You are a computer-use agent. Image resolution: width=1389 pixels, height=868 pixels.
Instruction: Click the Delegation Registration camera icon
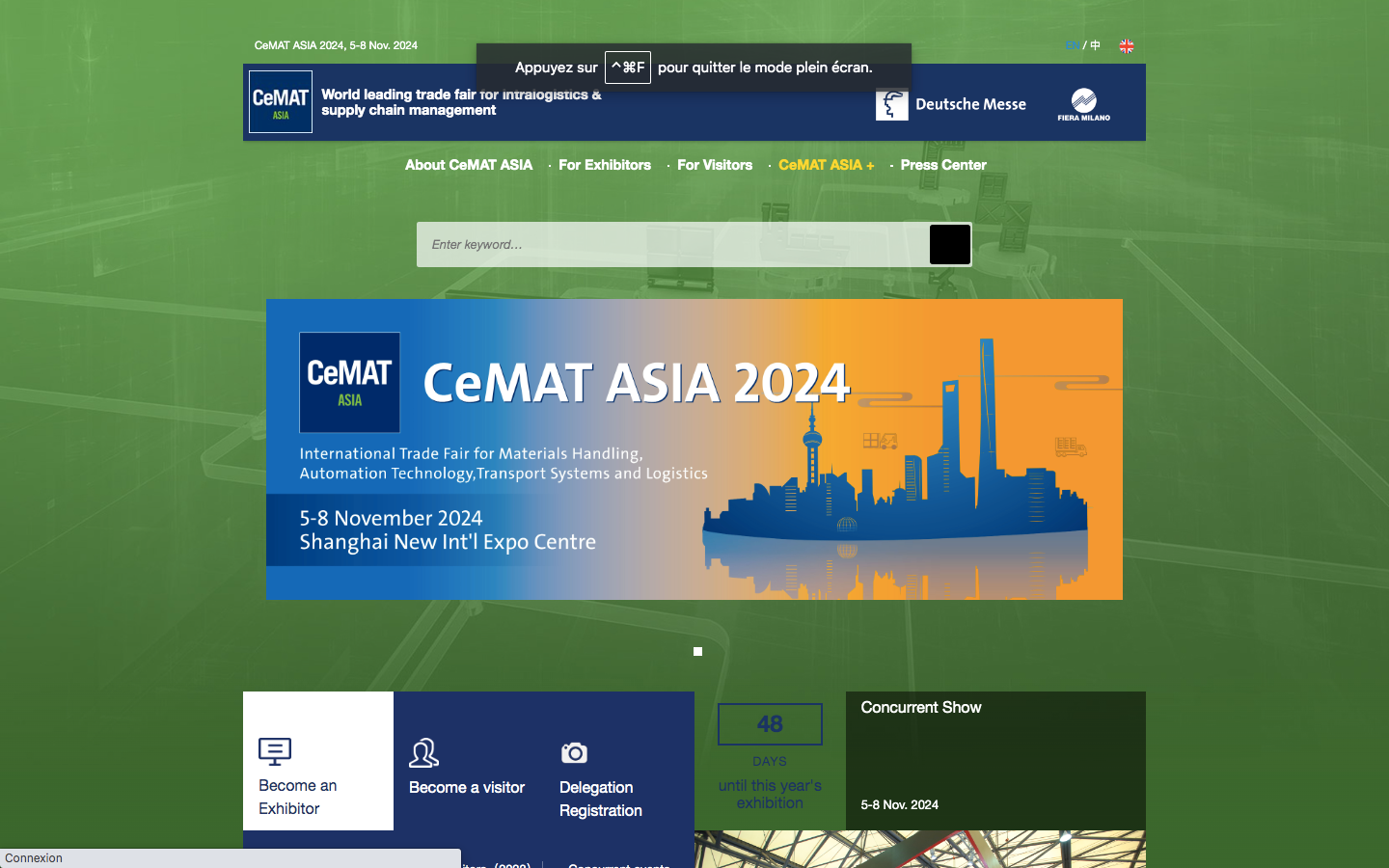click(574, 753)
